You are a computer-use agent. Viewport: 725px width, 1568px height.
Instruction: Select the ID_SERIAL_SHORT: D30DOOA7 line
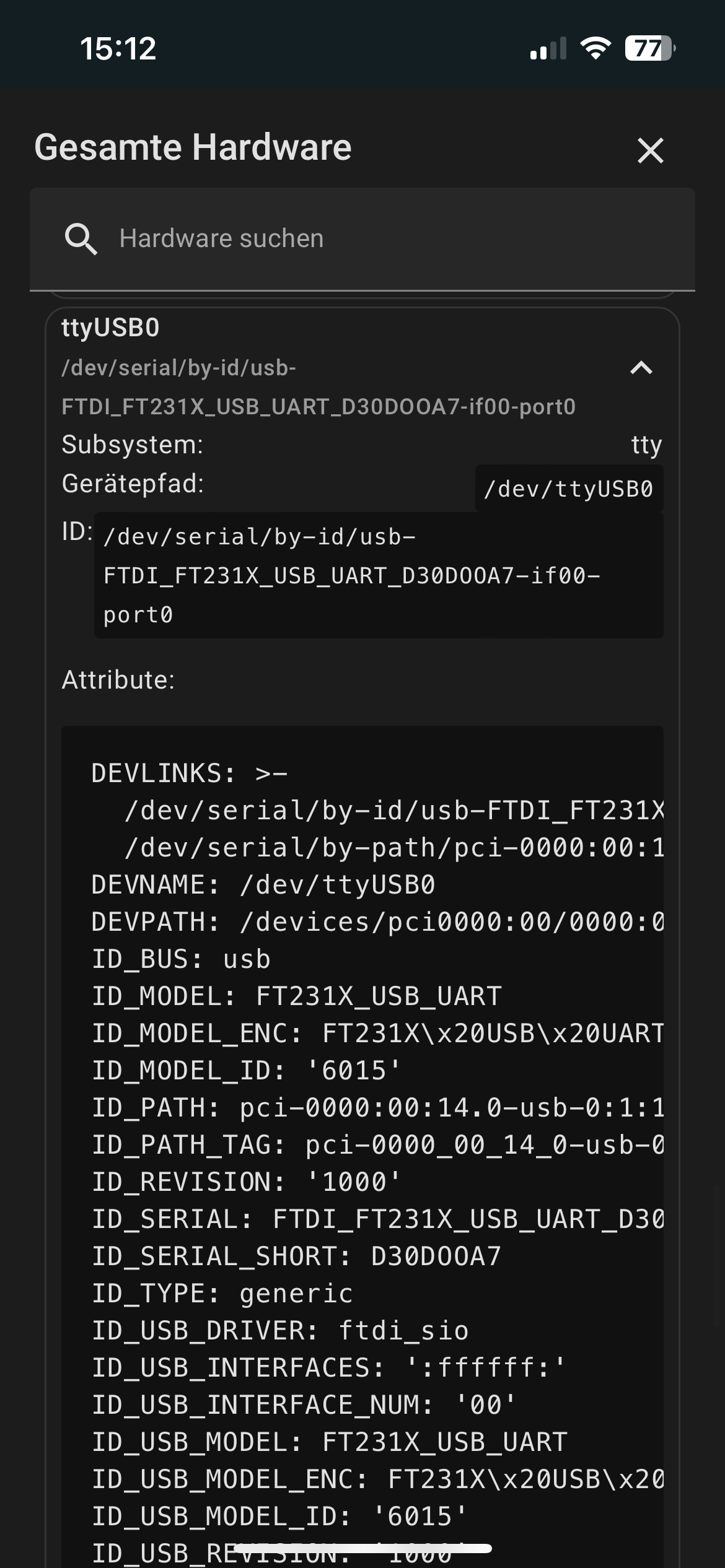pos(296,1257)
